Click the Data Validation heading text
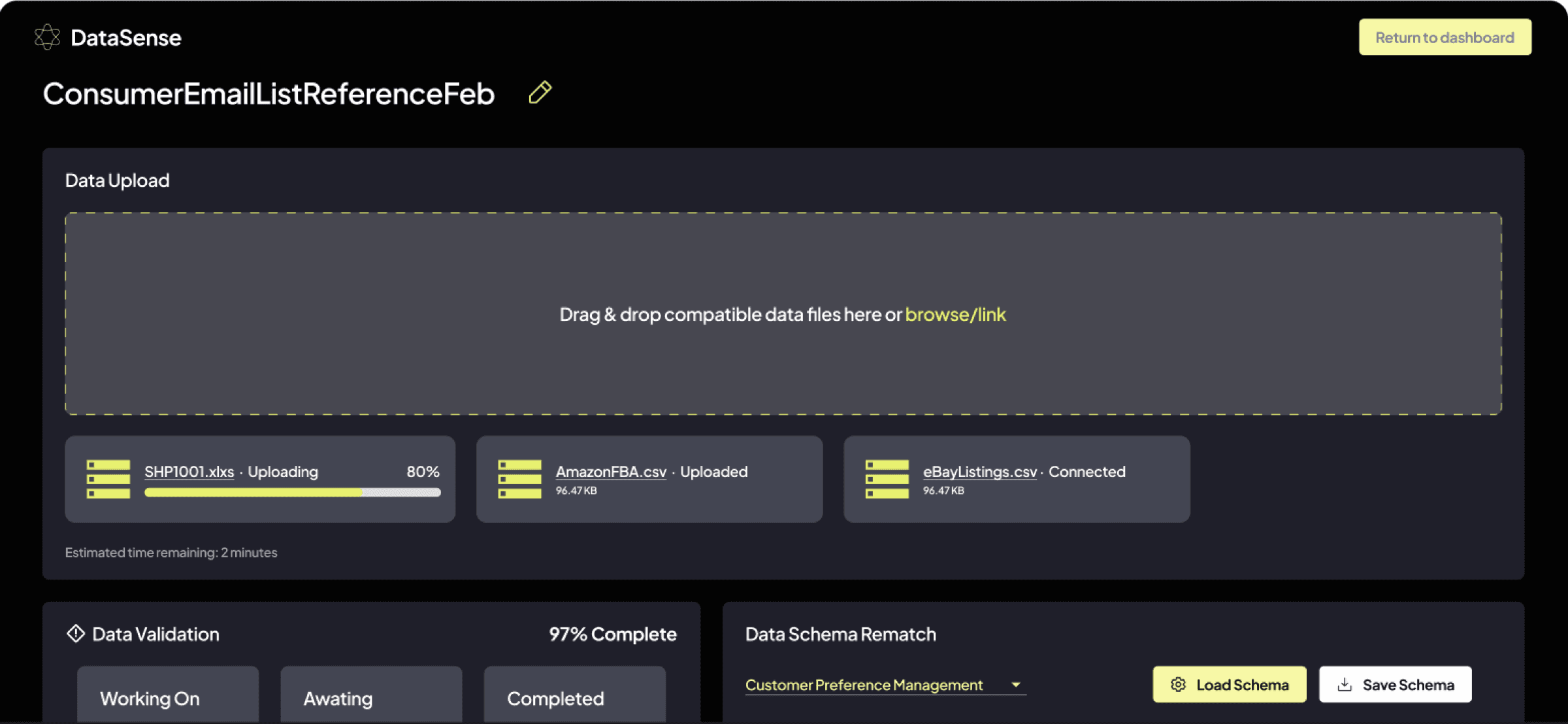Viewport: 1568px width, 724px height. pos(155,634)
